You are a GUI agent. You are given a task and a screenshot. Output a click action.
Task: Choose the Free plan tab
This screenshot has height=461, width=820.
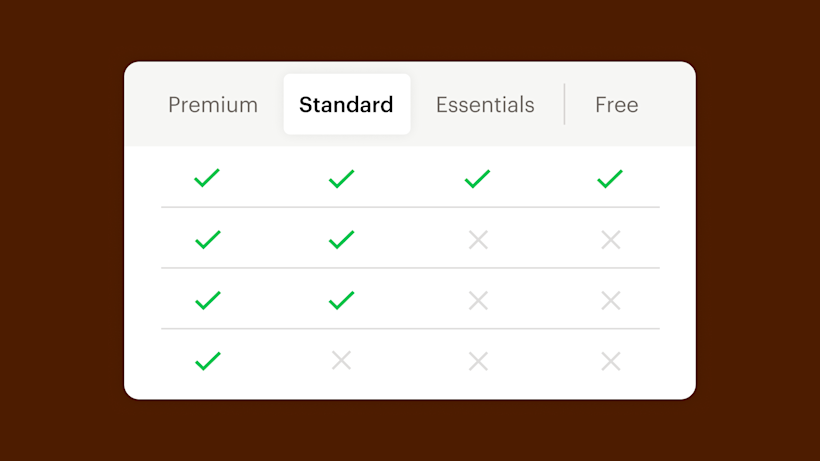coord(616,105)
